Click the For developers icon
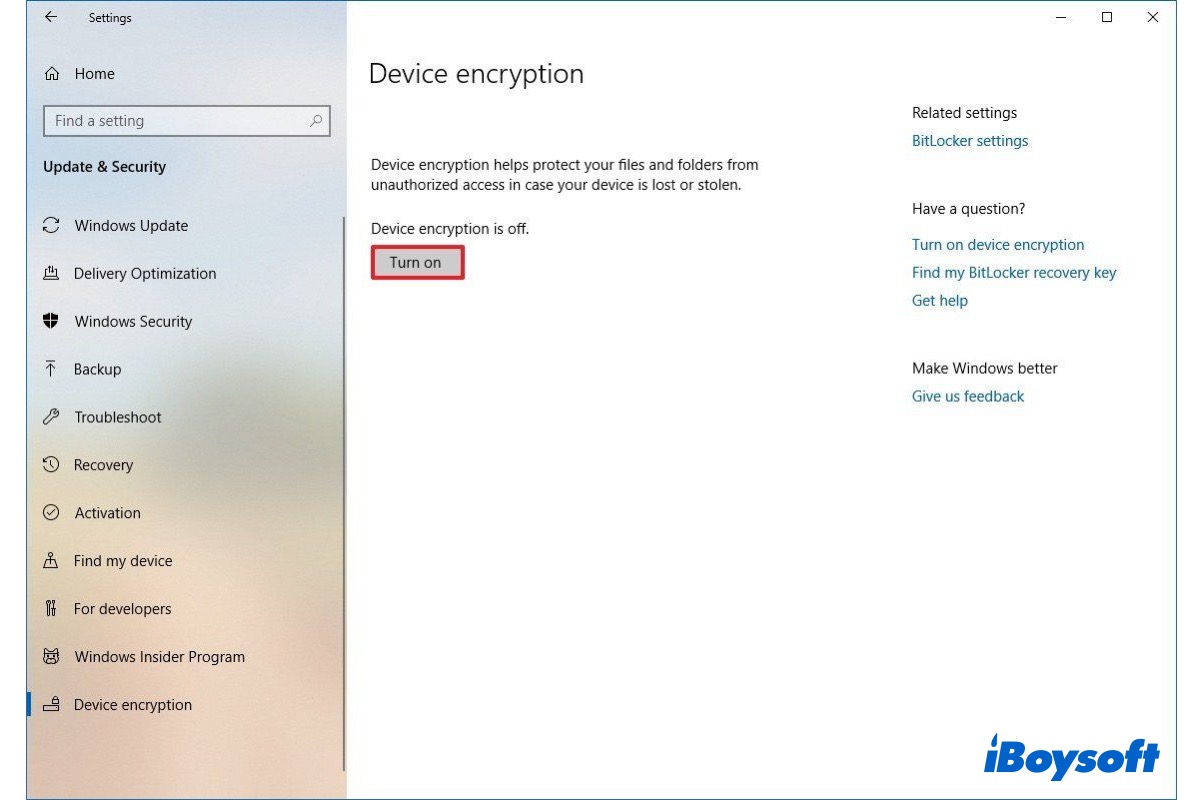Screen dimensions: 1200x800 point(52,608)
